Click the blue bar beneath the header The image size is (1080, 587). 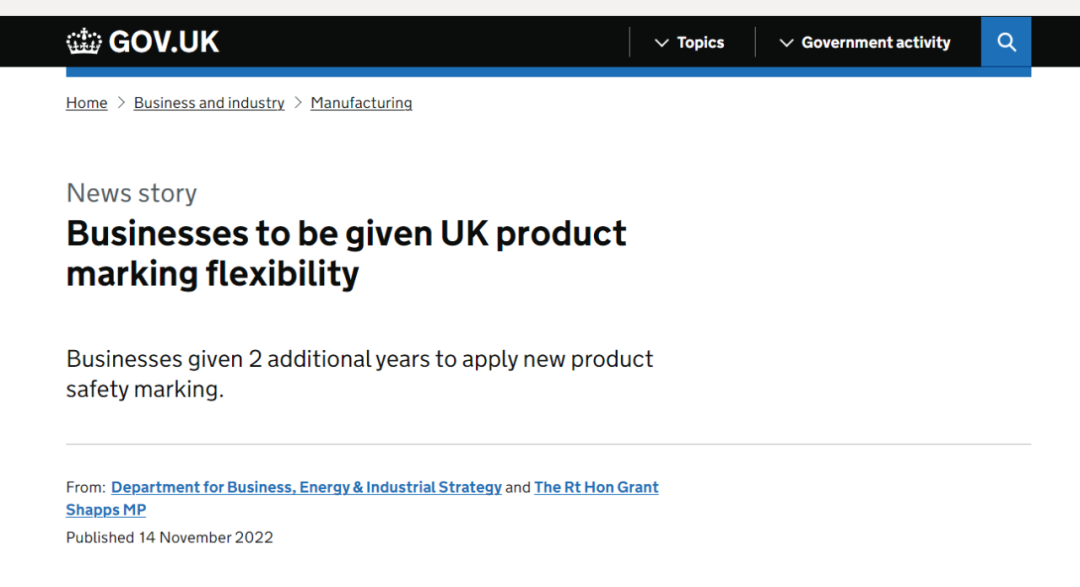click(x=548, y=72)
